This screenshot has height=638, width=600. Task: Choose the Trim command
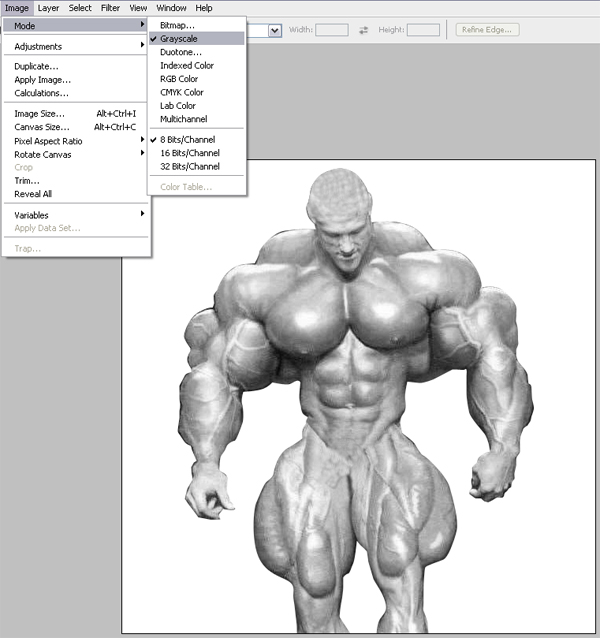tap(75, 181)
